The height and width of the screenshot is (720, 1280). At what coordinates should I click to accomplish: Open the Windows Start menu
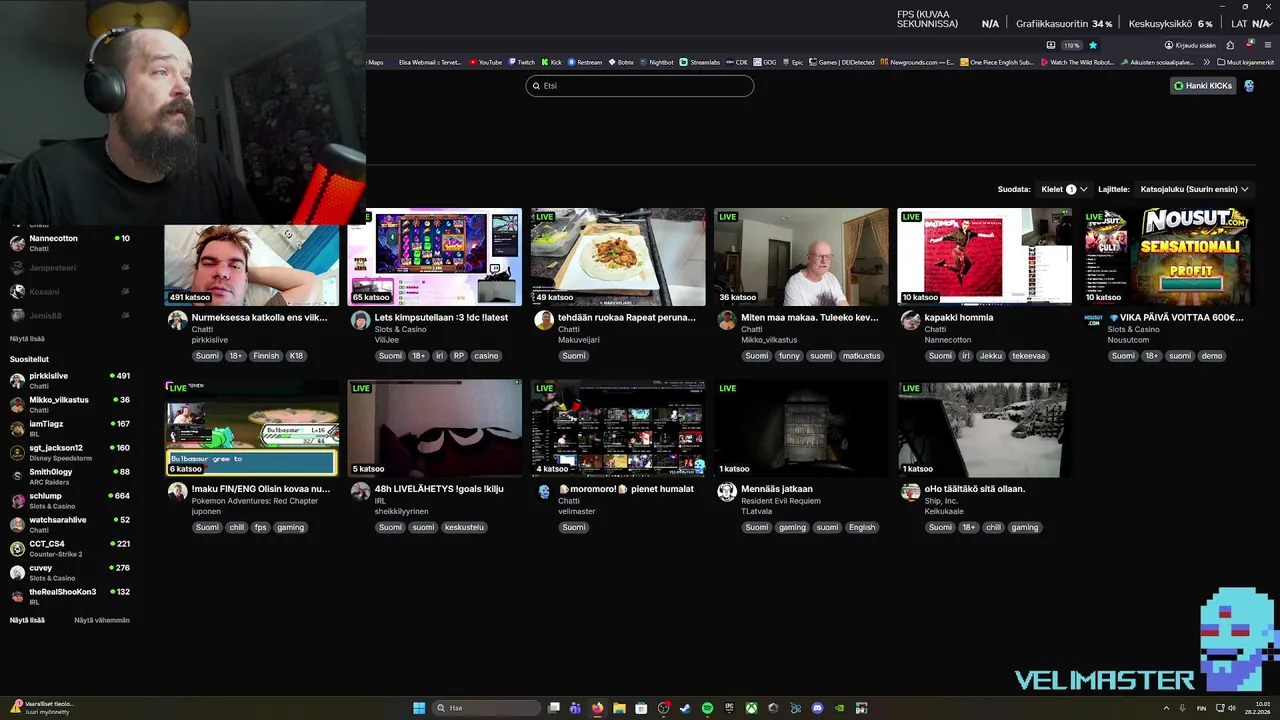click(419, 708)
